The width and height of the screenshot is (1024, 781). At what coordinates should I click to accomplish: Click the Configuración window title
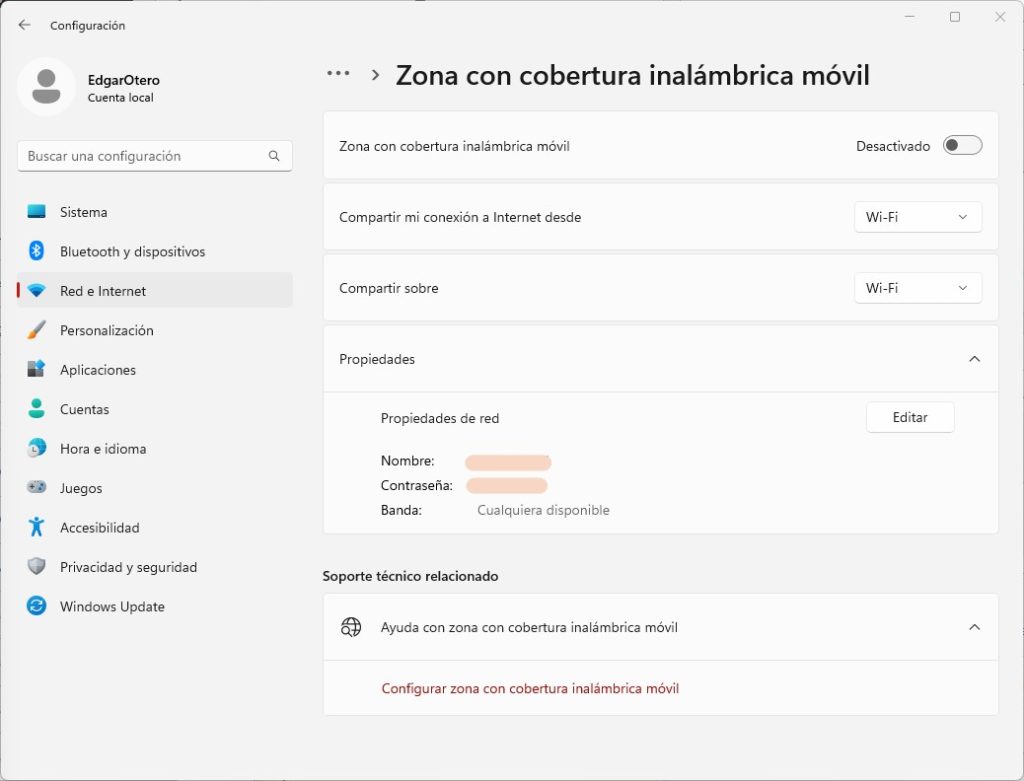(x=88, y=25)
